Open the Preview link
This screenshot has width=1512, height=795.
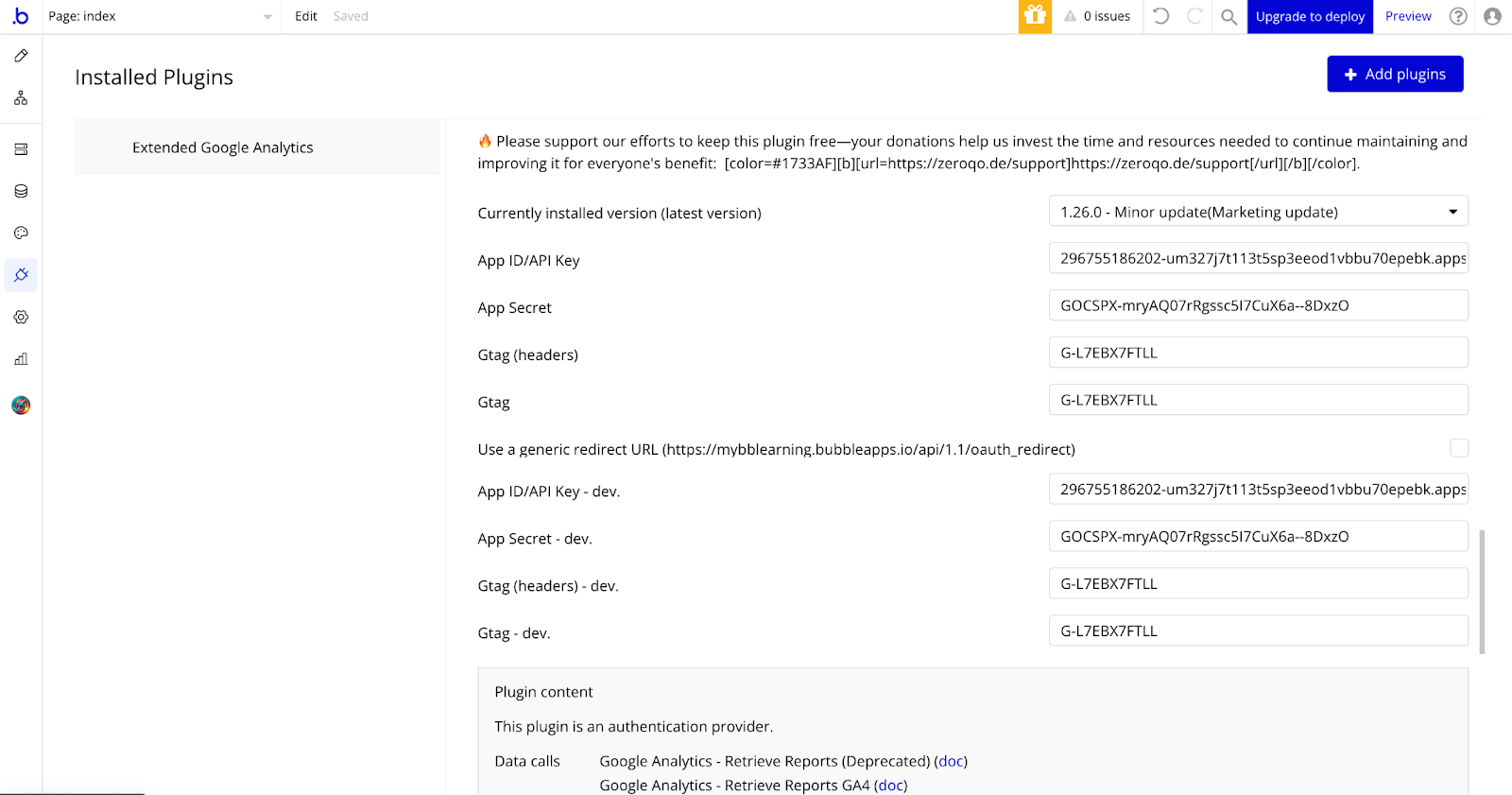click(1408, 16)
